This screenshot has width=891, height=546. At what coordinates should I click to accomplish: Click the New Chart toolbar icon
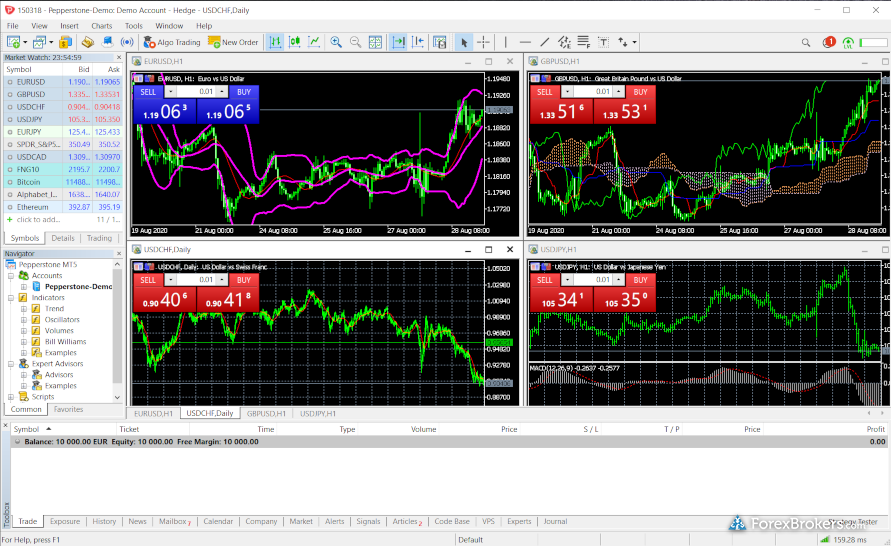point(13,42)
